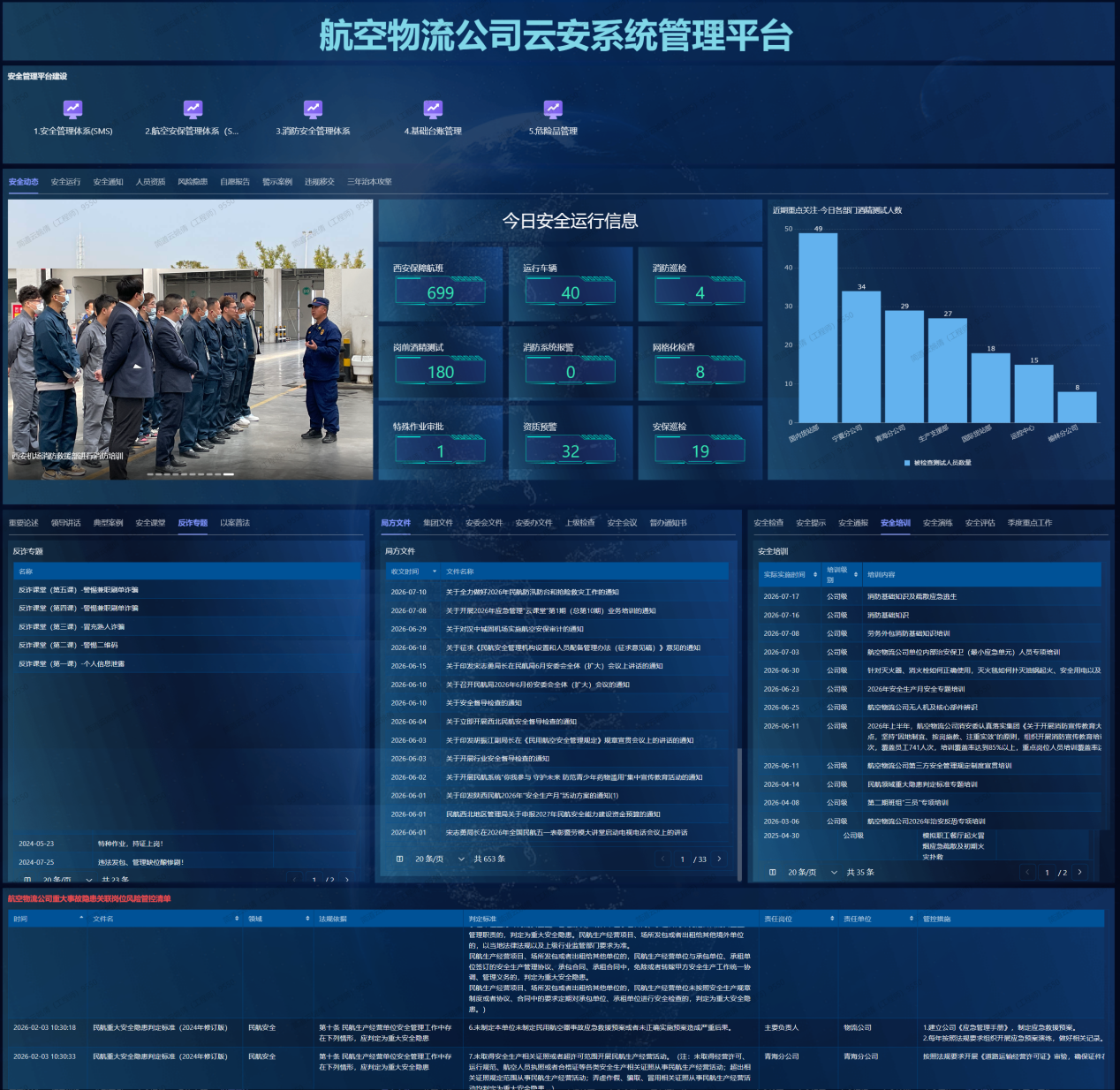Open the 2.航空安保管理体系 module icon

click(x=193, y=109)
